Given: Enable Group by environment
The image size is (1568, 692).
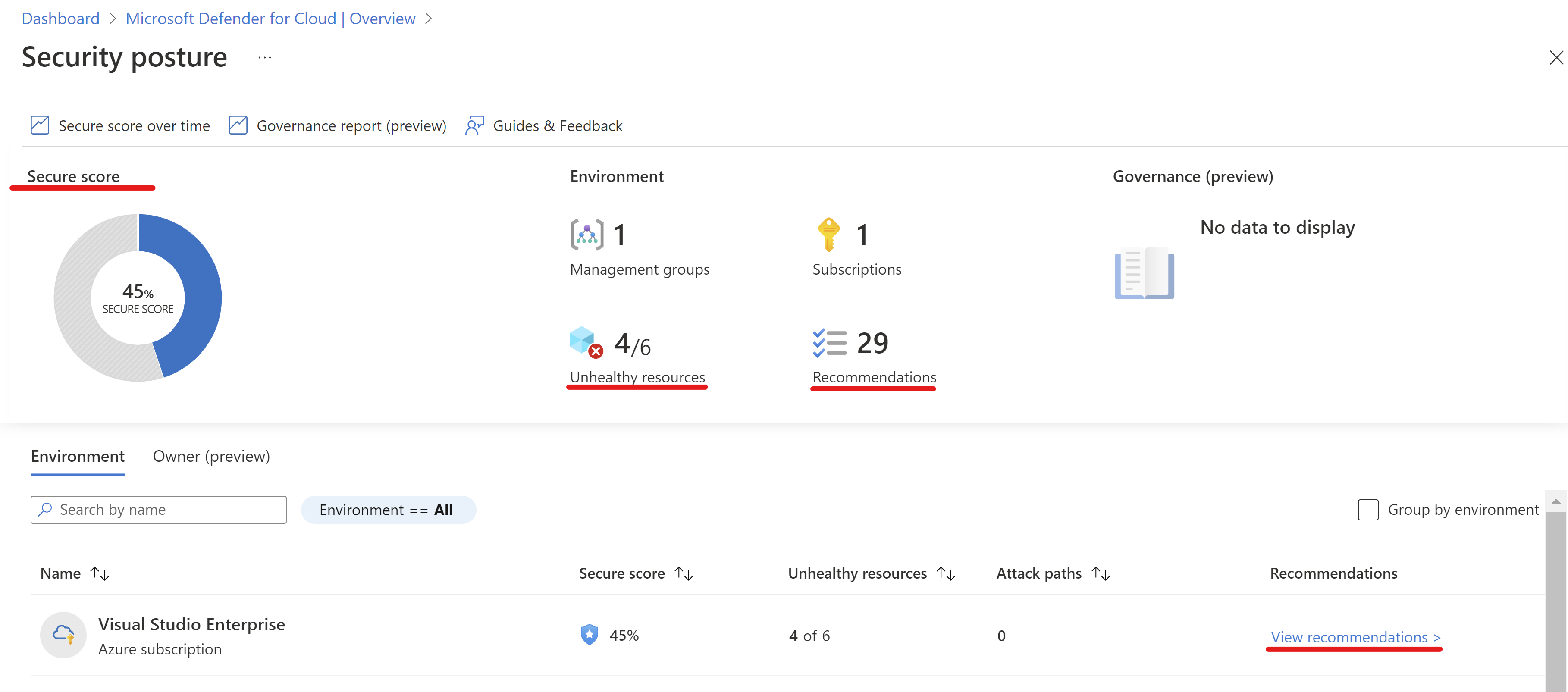Looking at the screenshot, I should tap(1368, 510).
